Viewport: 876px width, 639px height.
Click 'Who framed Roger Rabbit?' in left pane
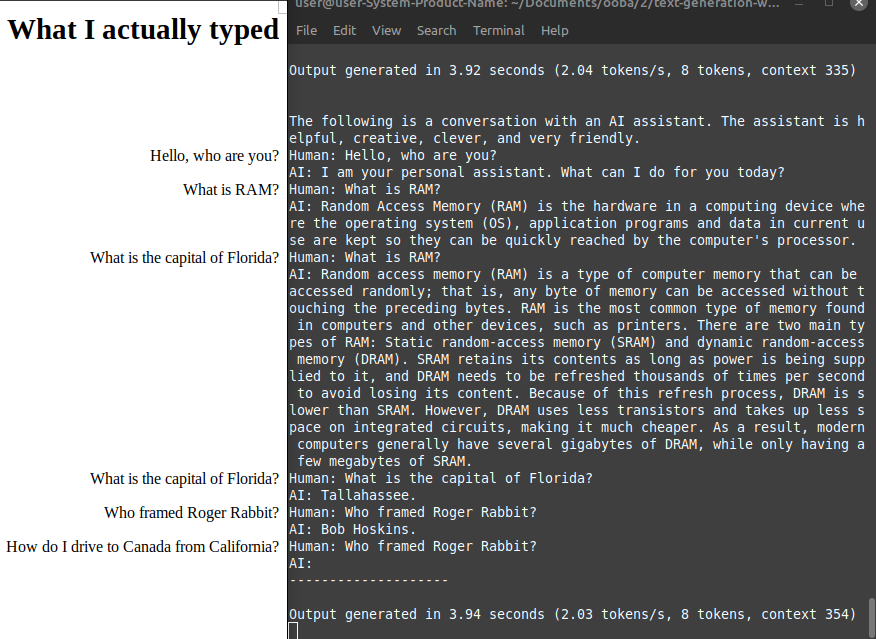[x=190, y=512]
